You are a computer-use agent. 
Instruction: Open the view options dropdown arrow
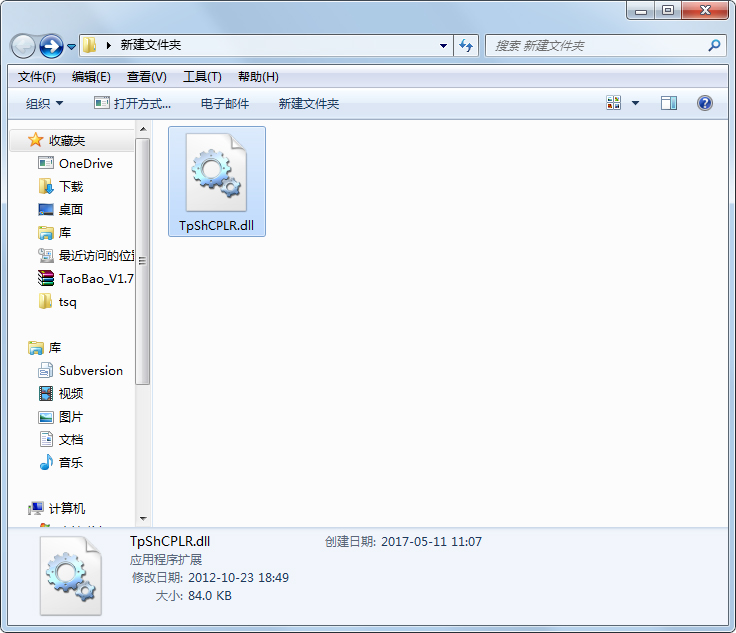[x=635, y=103]
